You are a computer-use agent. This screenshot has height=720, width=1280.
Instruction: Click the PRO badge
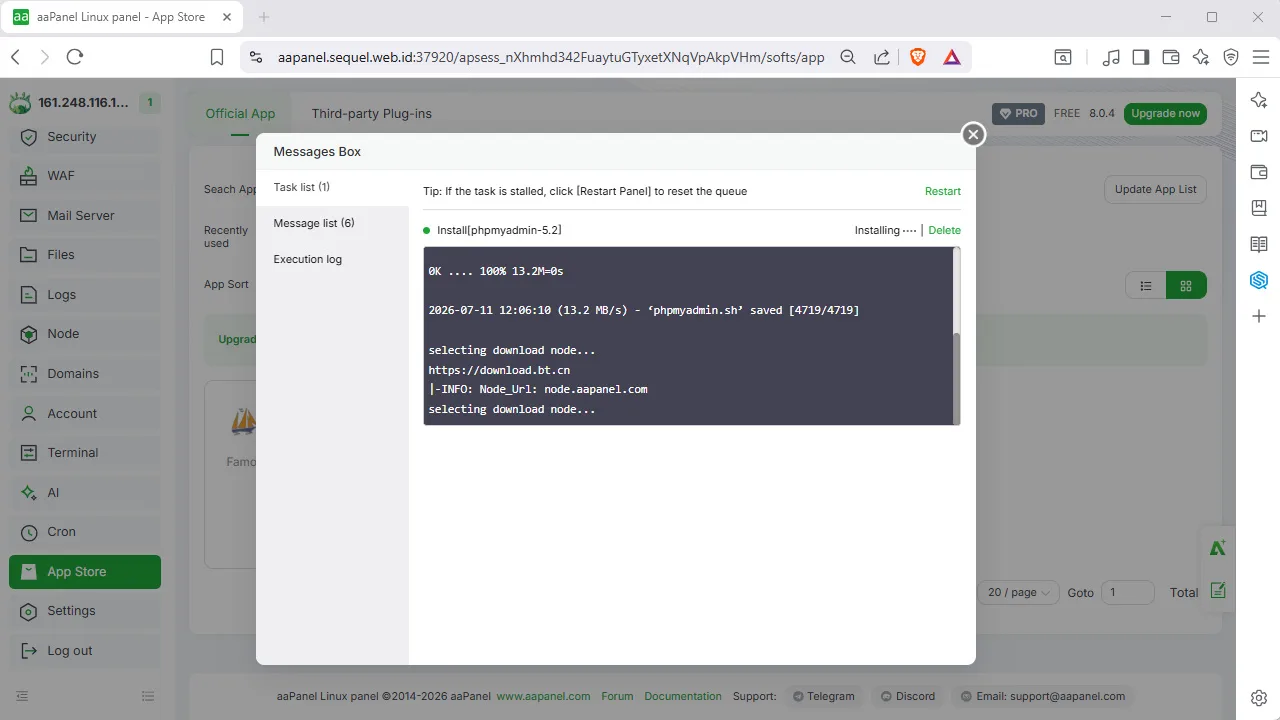[1019, 113]
